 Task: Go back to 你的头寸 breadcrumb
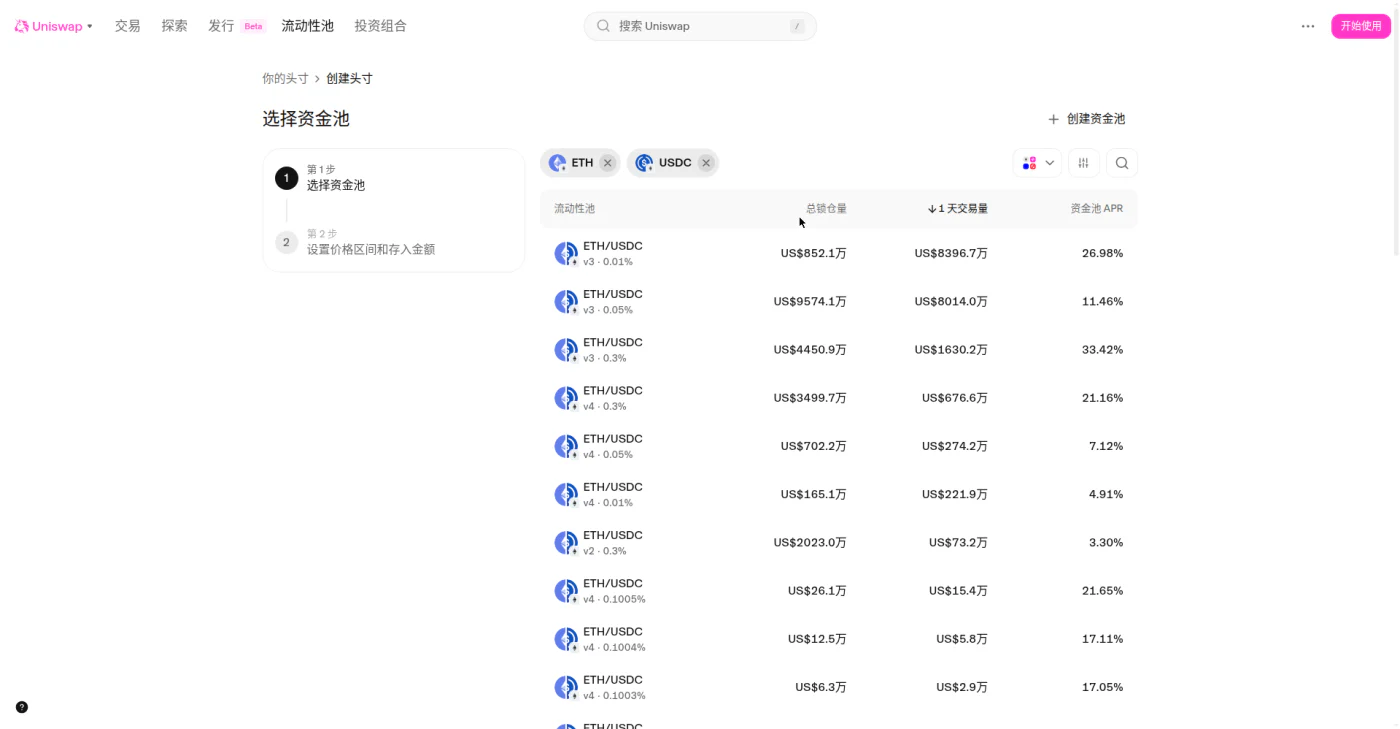(285, 78)
